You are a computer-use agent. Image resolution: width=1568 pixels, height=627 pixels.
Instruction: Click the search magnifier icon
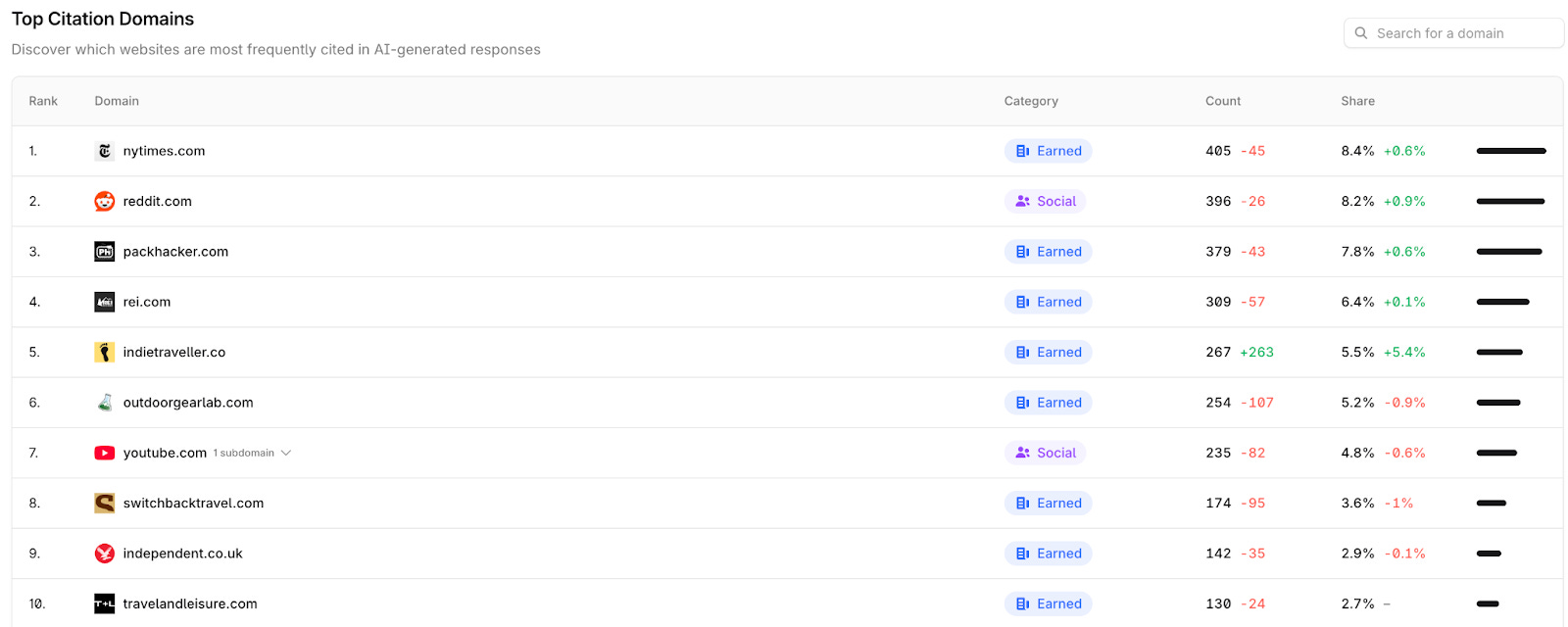1361,33
